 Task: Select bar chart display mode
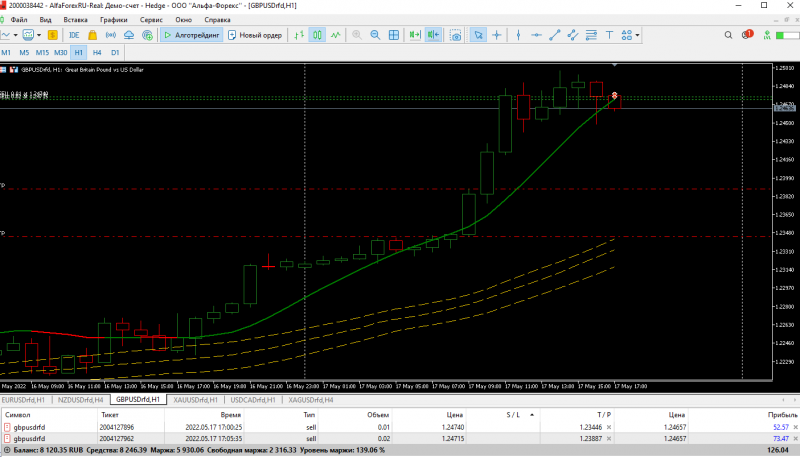[x=299, y=35]
